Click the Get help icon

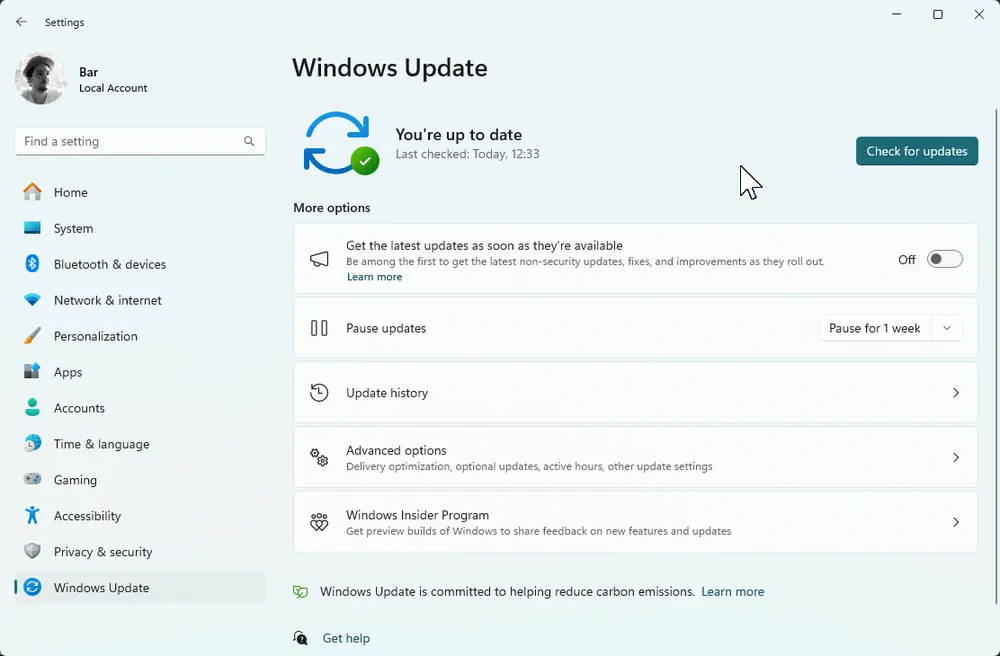click(300, 638)
